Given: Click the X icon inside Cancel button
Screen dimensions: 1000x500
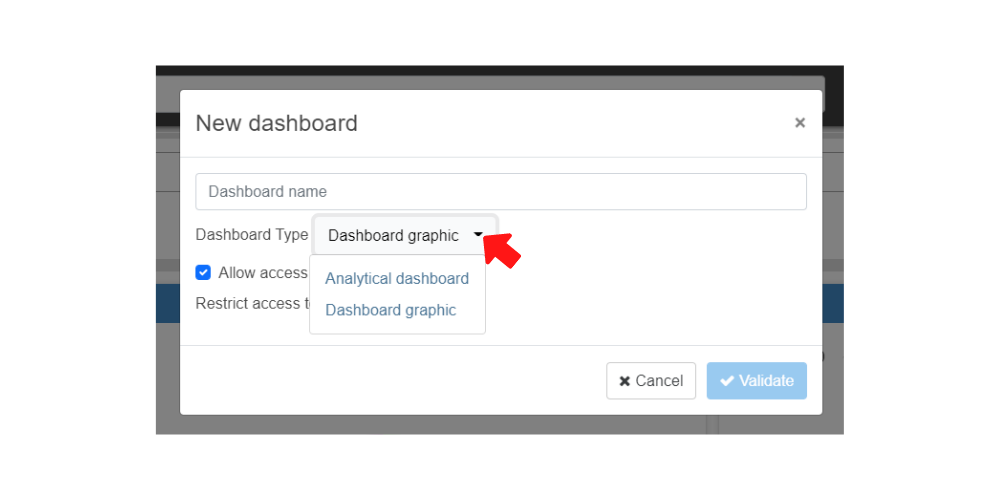Looking at the screenshot, I should [625, 381].
